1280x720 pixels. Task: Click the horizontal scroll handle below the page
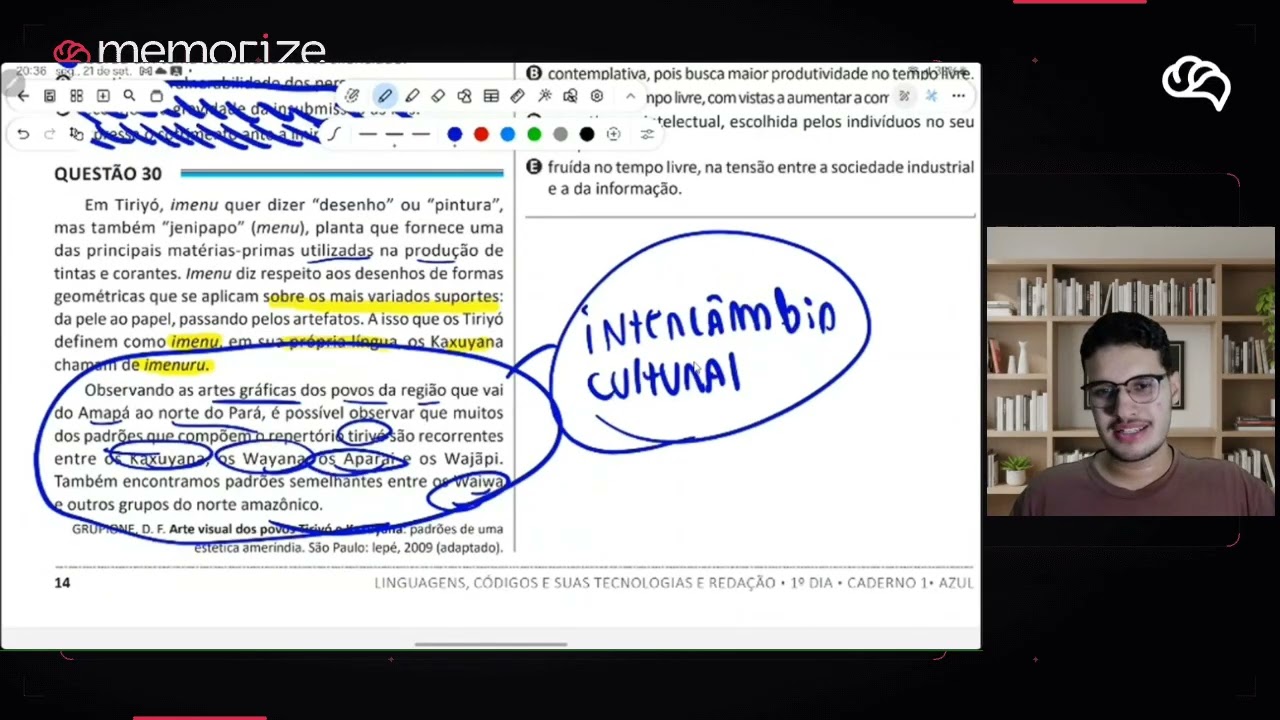(x=491, y=644)
